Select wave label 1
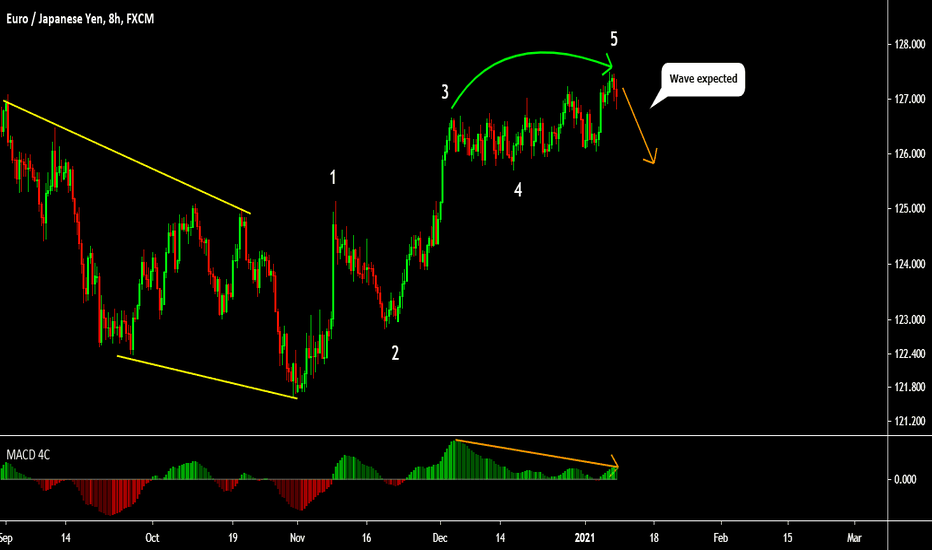932x550 pixels. 333,177
